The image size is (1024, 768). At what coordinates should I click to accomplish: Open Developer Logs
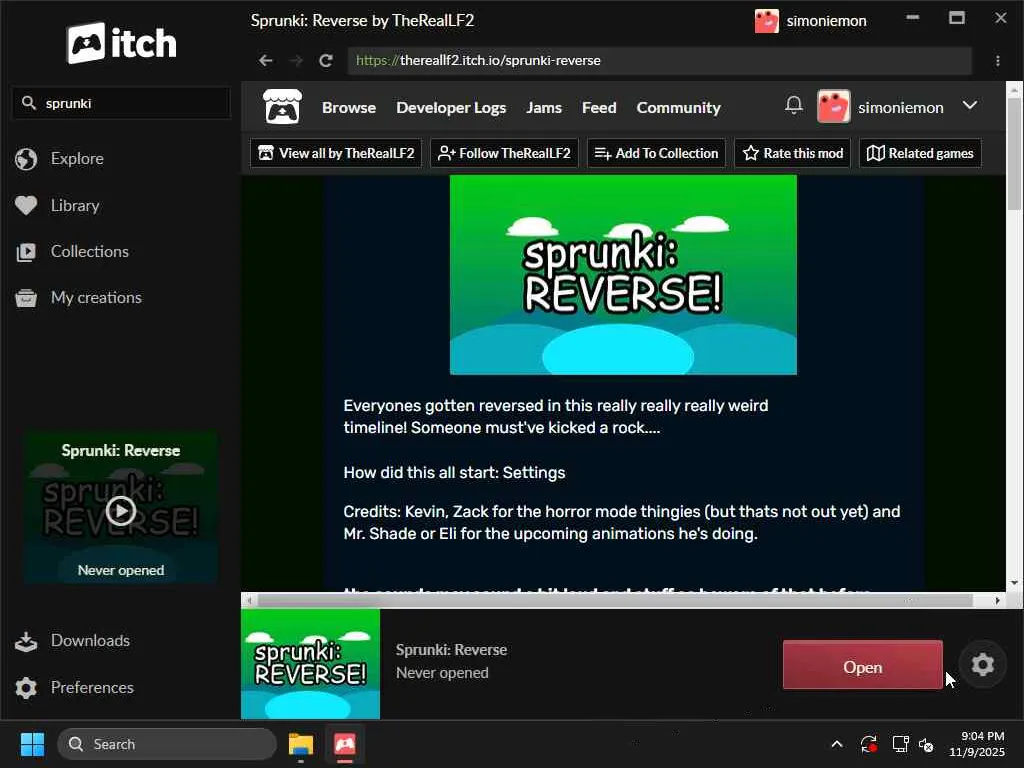pyautogui.click(x=451, y=108)
